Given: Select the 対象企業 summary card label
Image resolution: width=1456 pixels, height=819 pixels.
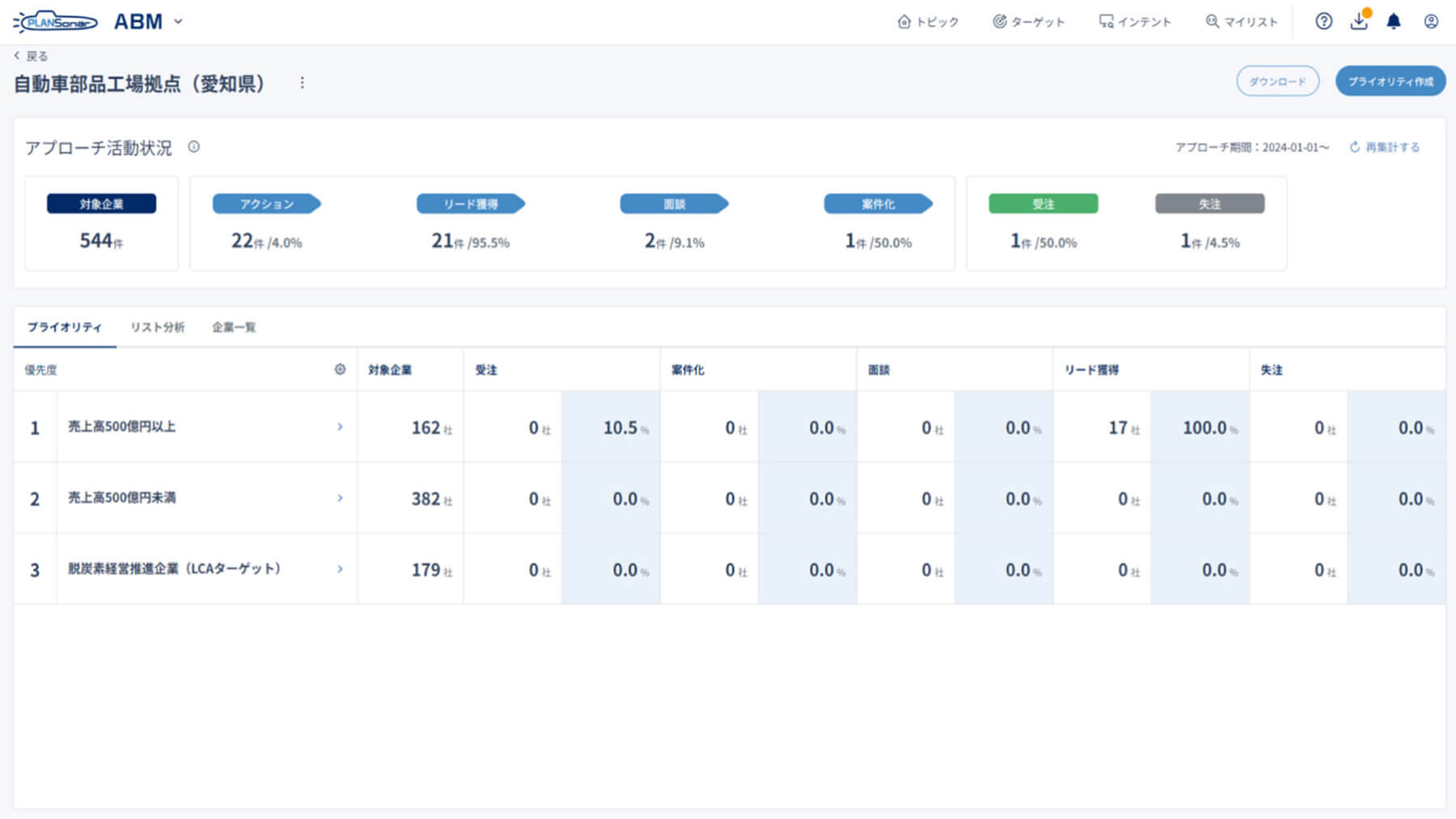Looking at the screenshot, I should (101, 204).
